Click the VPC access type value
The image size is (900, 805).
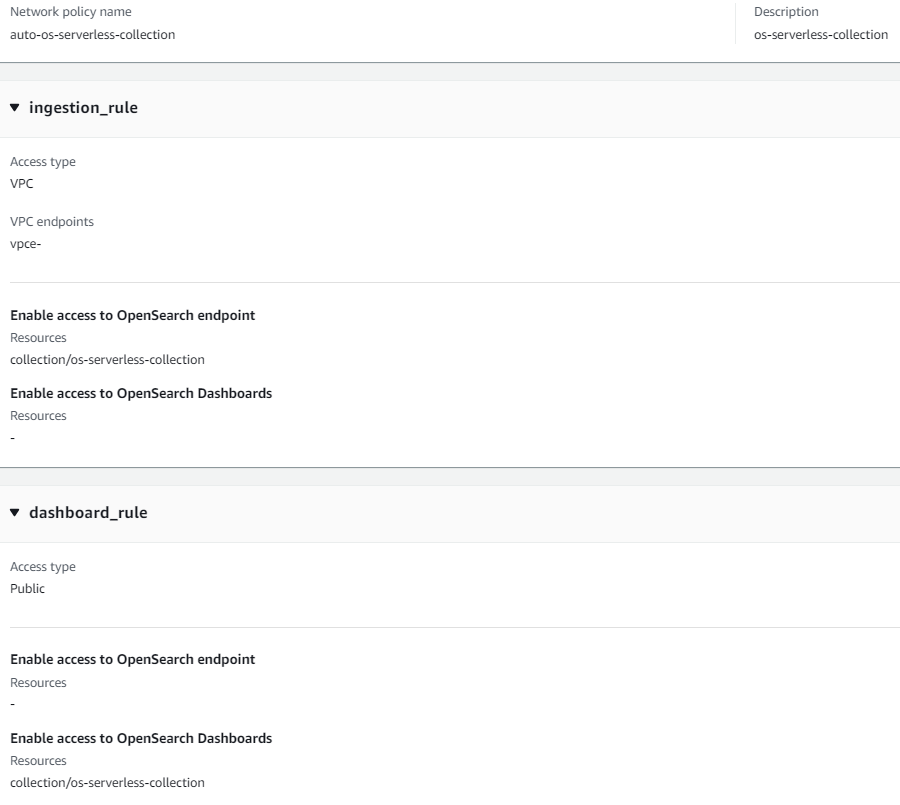click(22, 184)
